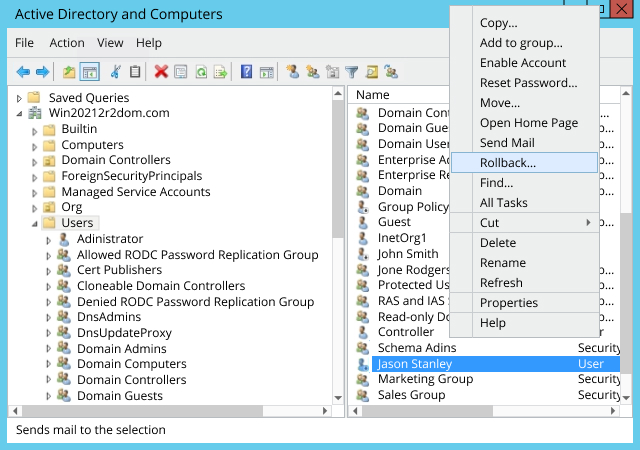The height and width of the screenshot is (450, 640).
Task: Click the Forward arrow toolbar icon
Action: coord(42,72)
